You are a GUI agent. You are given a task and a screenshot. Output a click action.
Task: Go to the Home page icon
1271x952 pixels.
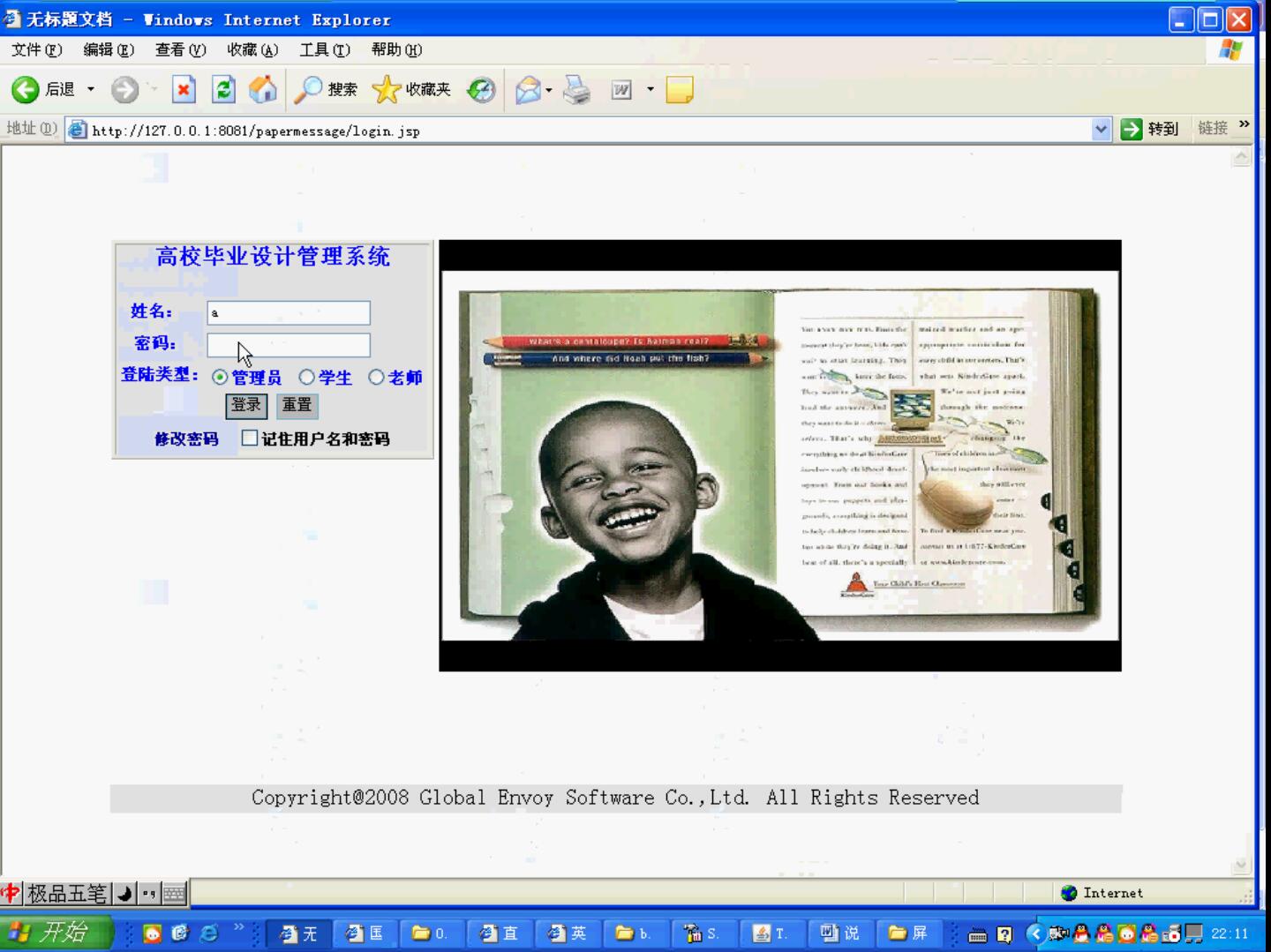[x=263, y=89]
